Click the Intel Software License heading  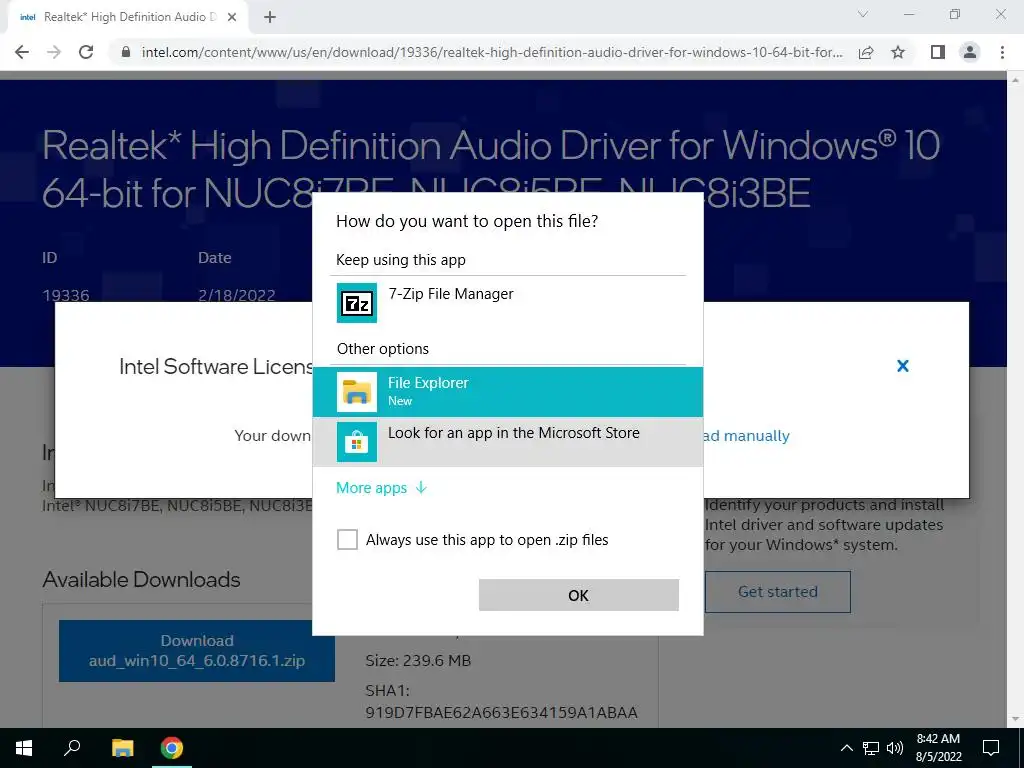point(216,366)
